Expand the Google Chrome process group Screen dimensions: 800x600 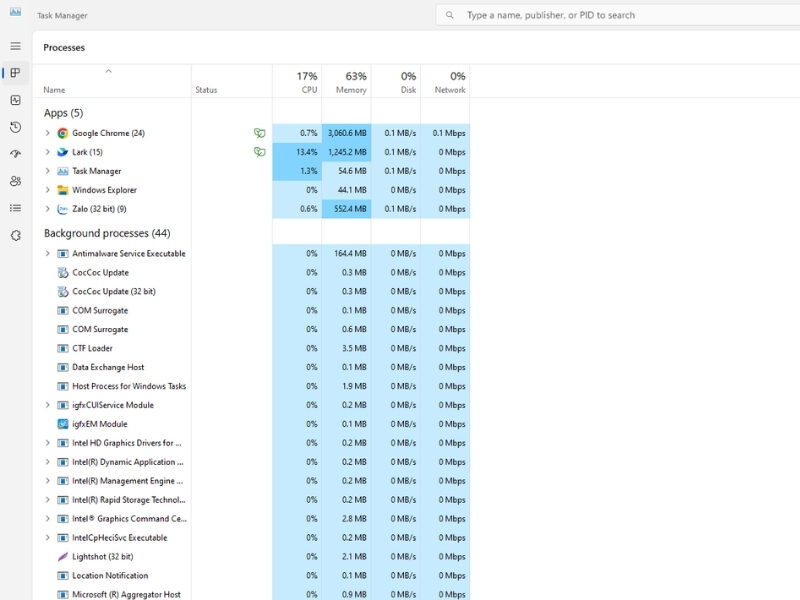pos(47,133)
